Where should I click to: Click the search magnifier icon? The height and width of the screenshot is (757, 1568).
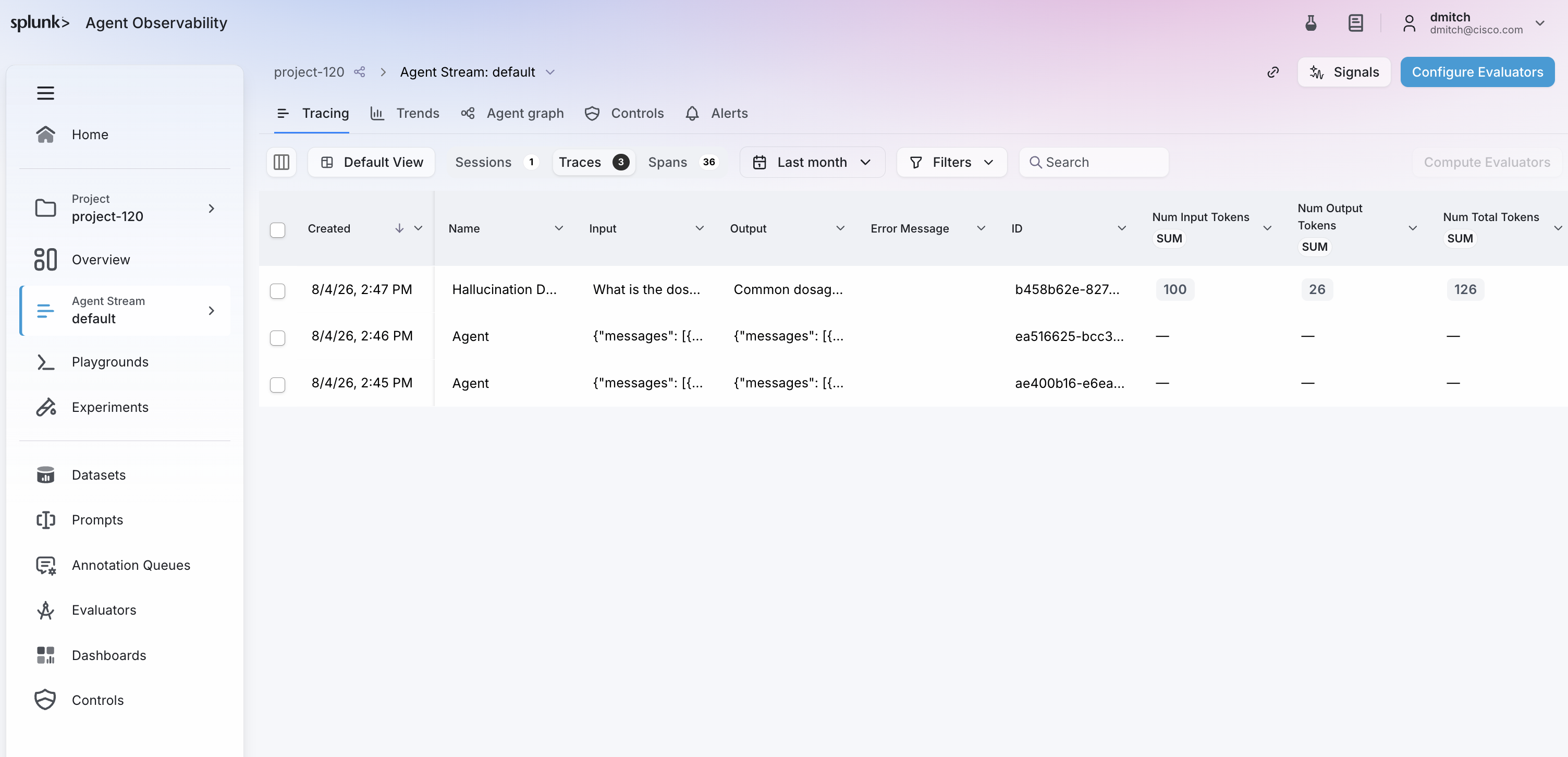(1035, 162)
